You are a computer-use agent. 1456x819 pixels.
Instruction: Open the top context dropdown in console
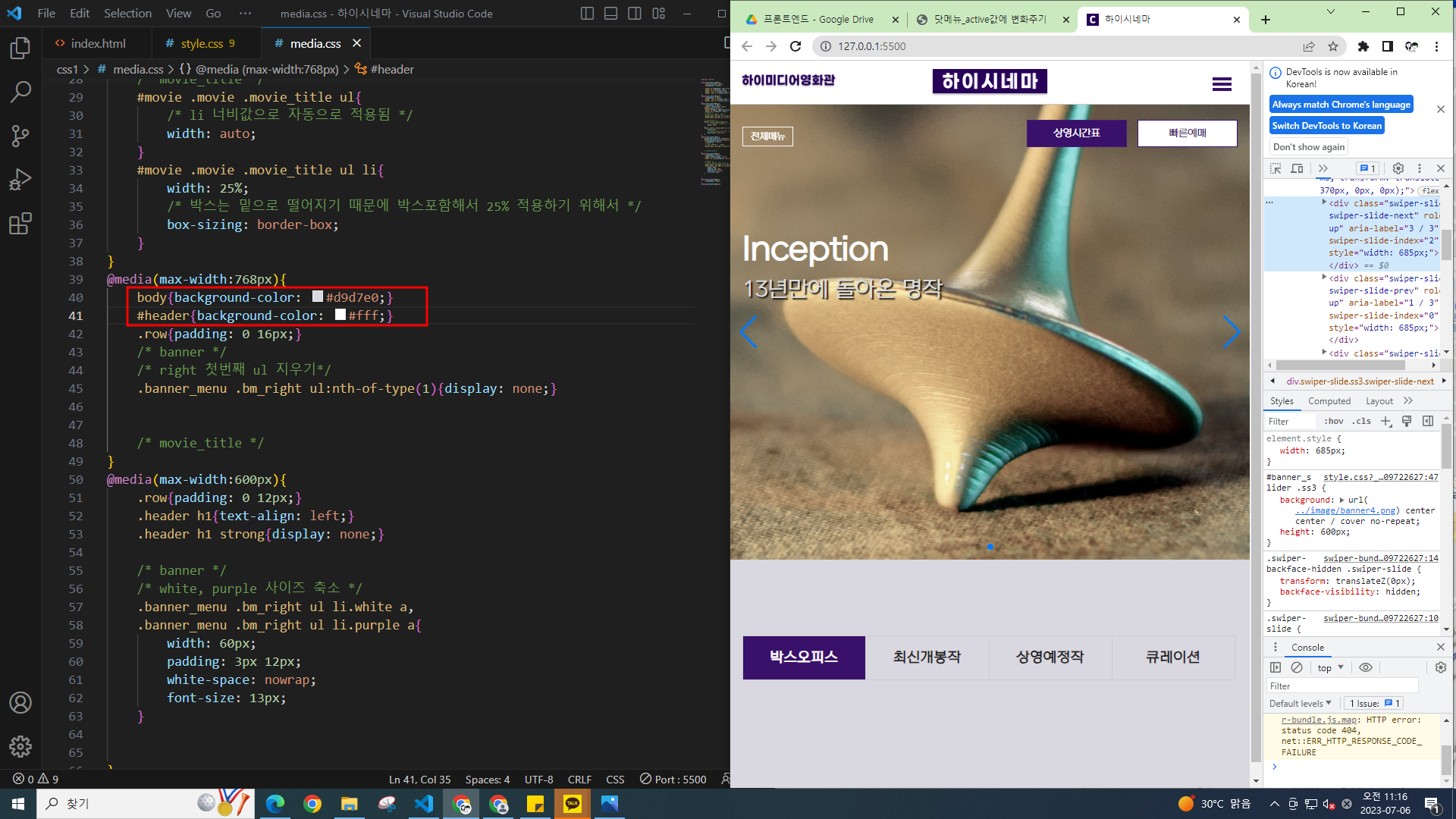1330,667
